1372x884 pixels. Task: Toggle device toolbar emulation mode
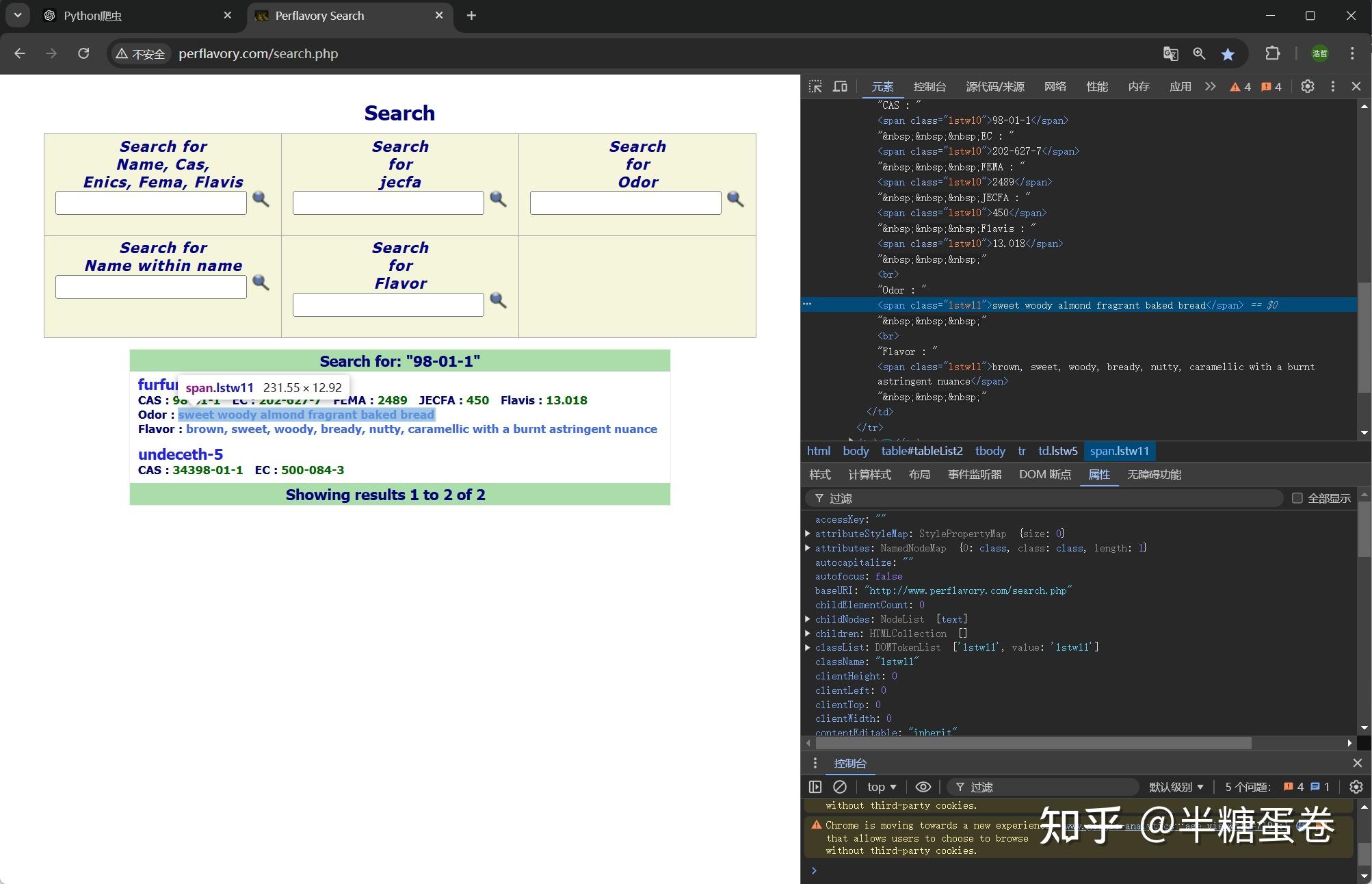pos(840,86)
